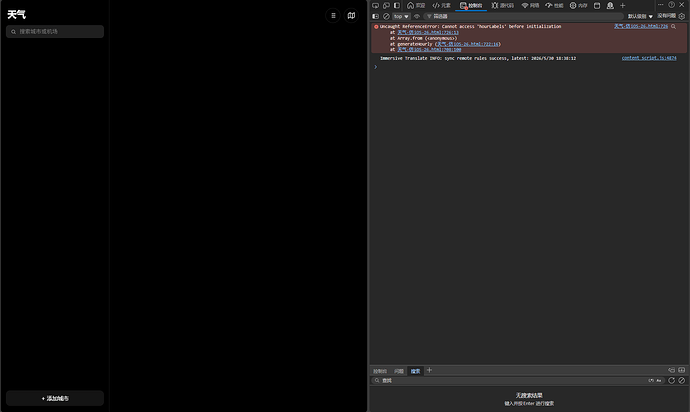Focus the console filter field
Screen dimensions: 690x412
pyautogui.click(x=524, y=16)
